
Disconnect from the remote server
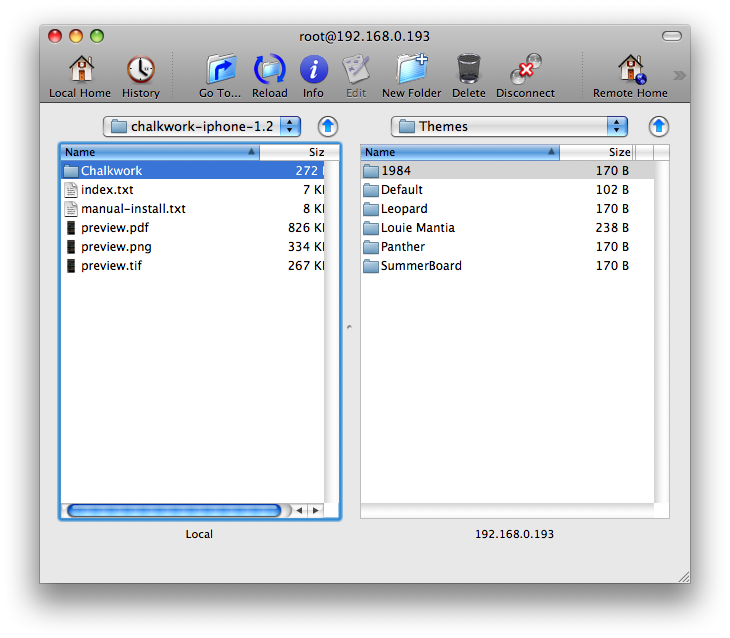(x=525, y=70)
